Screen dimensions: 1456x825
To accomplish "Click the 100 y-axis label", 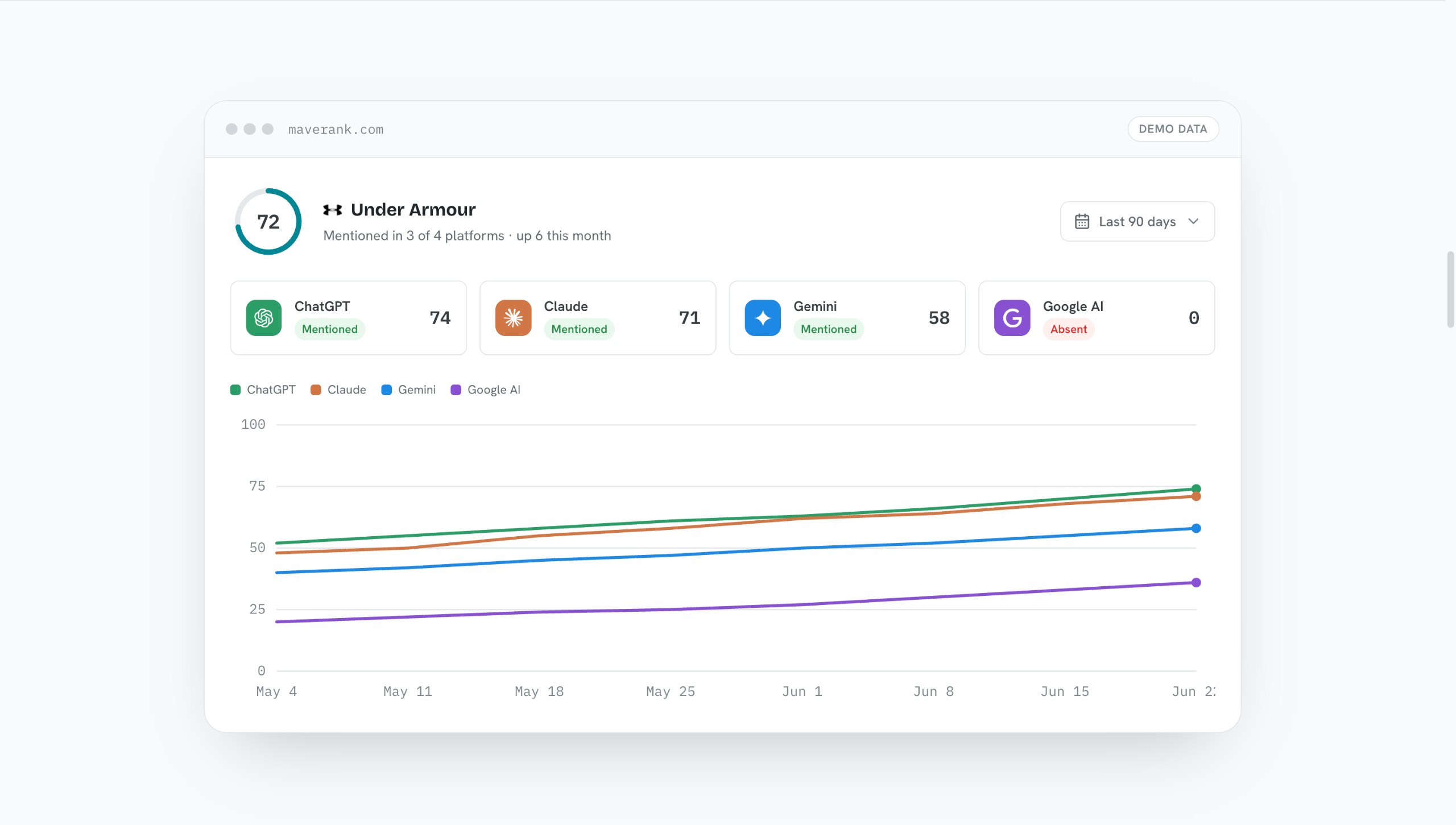I will (x=253, y=424).
